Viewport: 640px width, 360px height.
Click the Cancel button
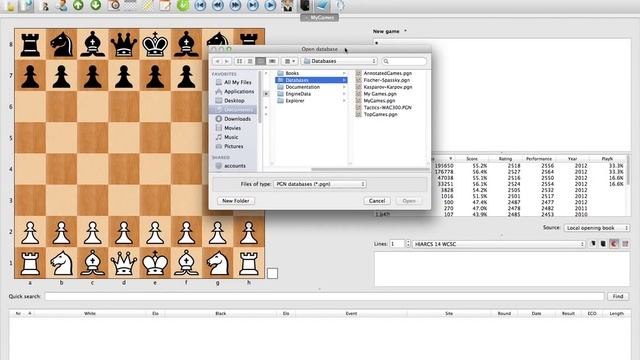tap(377, 201)
